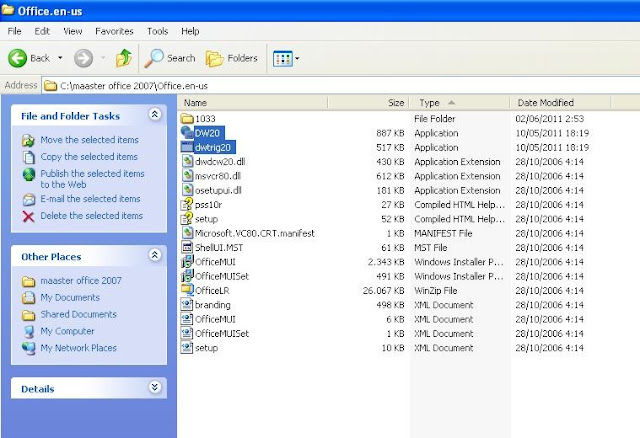Image resolution: width=640 pixels, height=438 pixels.
Task: Open the Views icon in toolbar
Action: click(x=282, y=58)
